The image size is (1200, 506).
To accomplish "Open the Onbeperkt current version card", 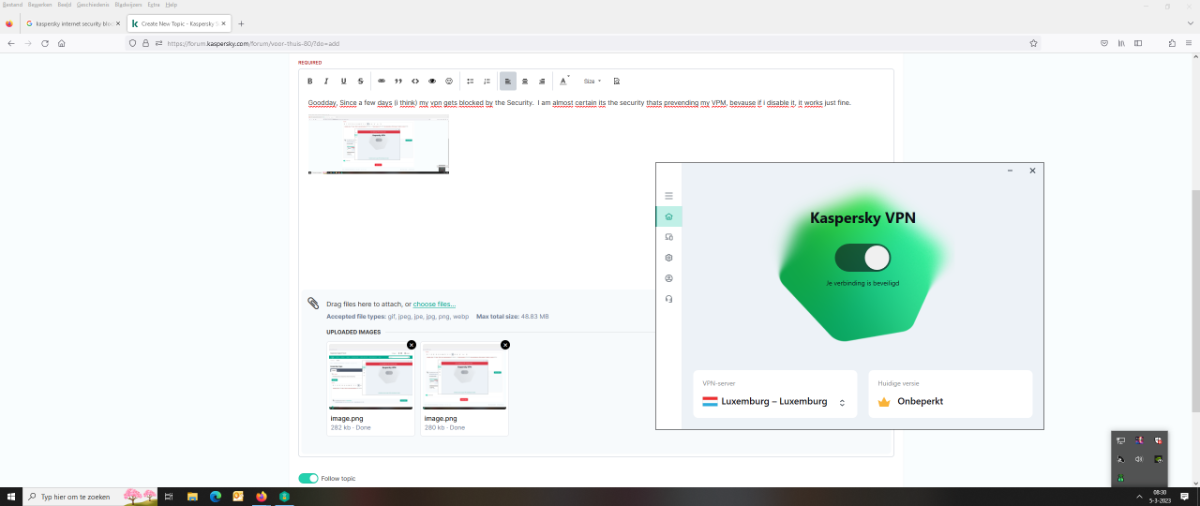I will coord(950,396).
